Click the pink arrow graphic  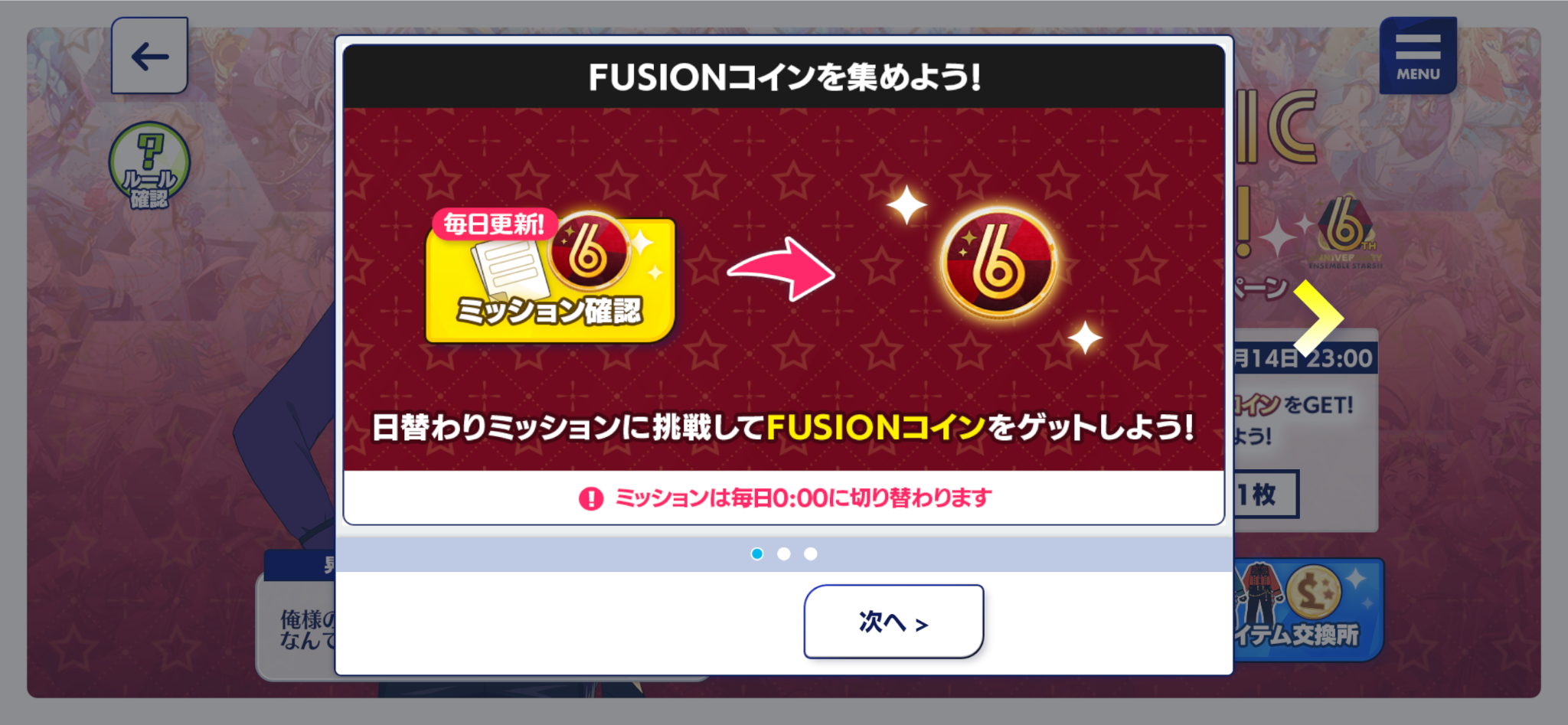coord(781,269)
